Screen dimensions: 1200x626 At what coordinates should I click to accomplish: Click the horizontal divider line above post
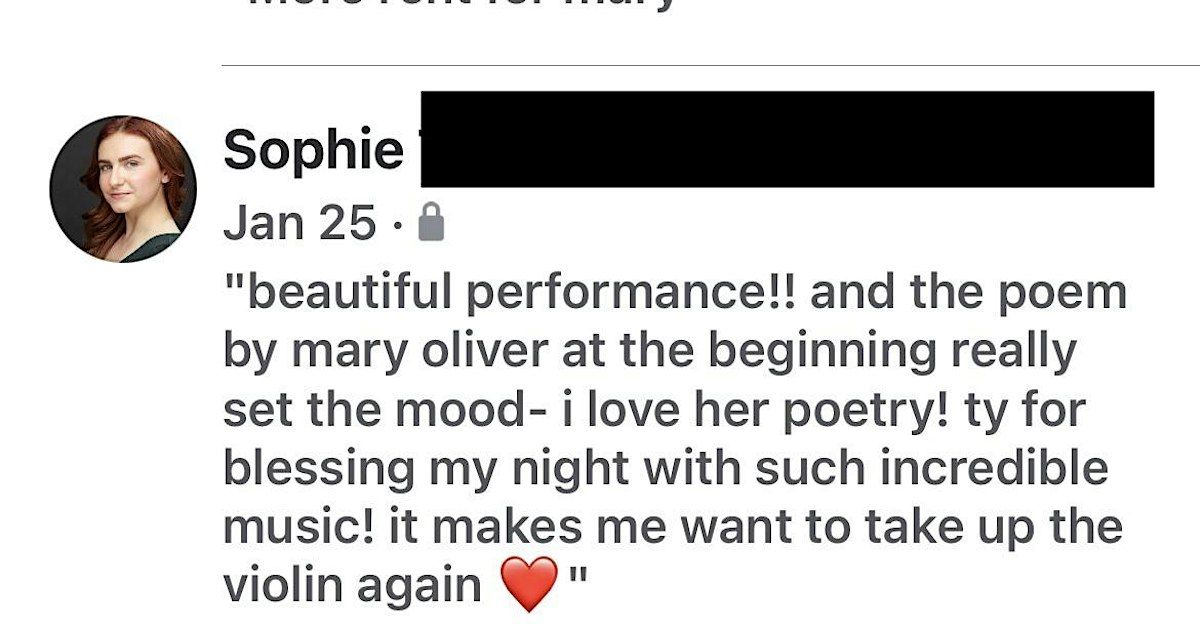[x=710, y=65]
